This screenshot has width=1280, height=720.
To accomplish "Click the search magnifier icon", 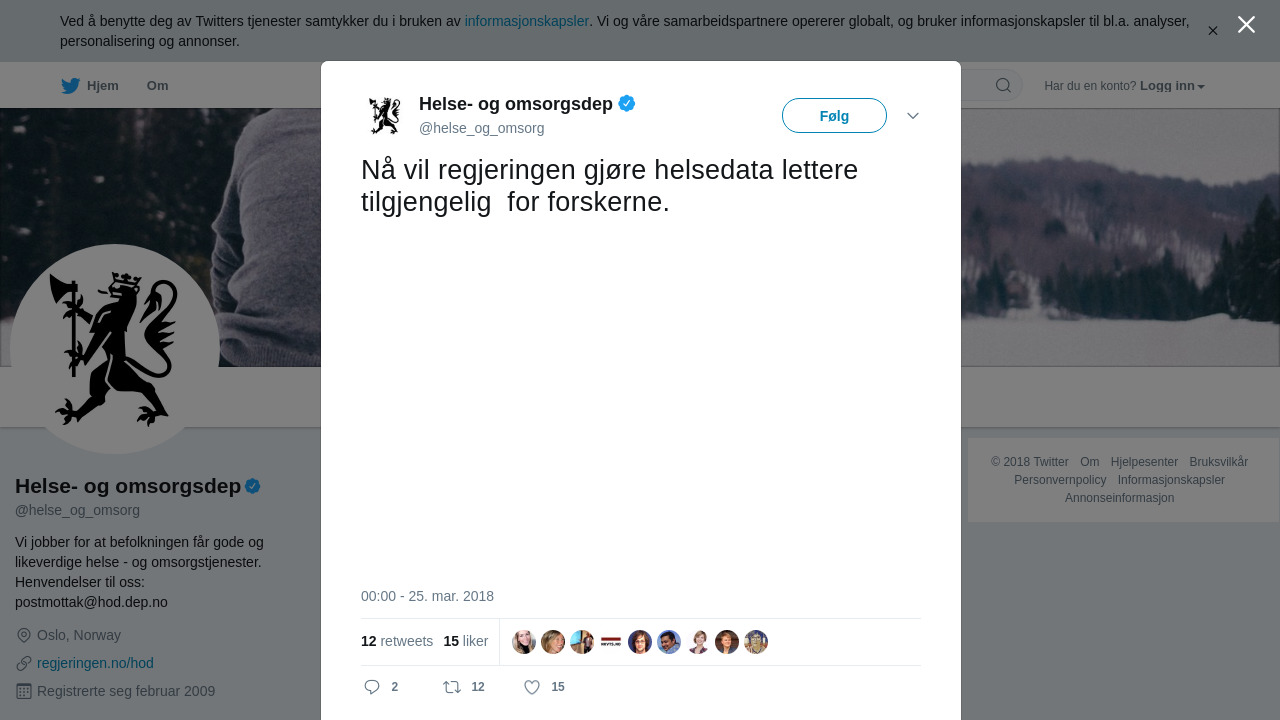I will click(x=1003, y=85).
